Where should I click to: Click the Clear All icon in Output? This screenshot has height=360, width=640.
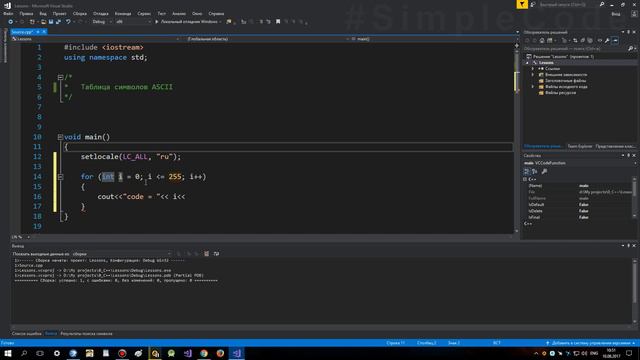pos(207,254)
